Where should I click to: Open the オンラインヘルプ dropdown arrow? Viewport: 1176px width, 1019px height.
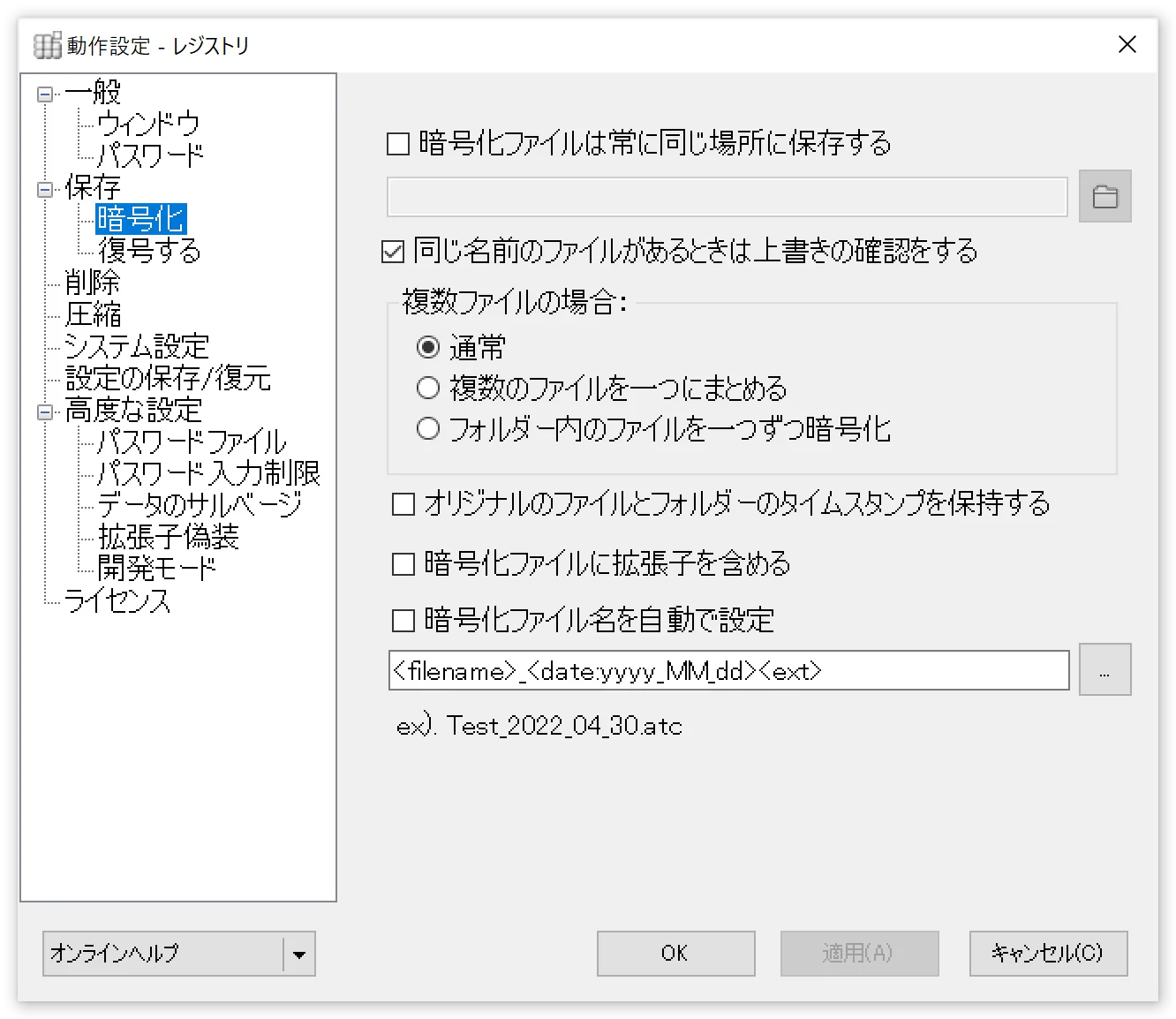coord(299,954)
